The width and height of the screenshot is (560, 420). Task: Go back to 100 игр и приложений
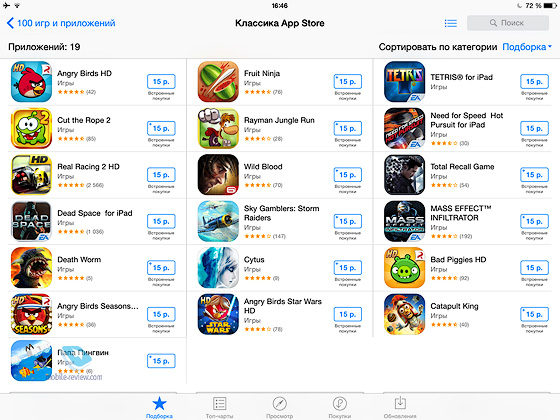[61, 23]
